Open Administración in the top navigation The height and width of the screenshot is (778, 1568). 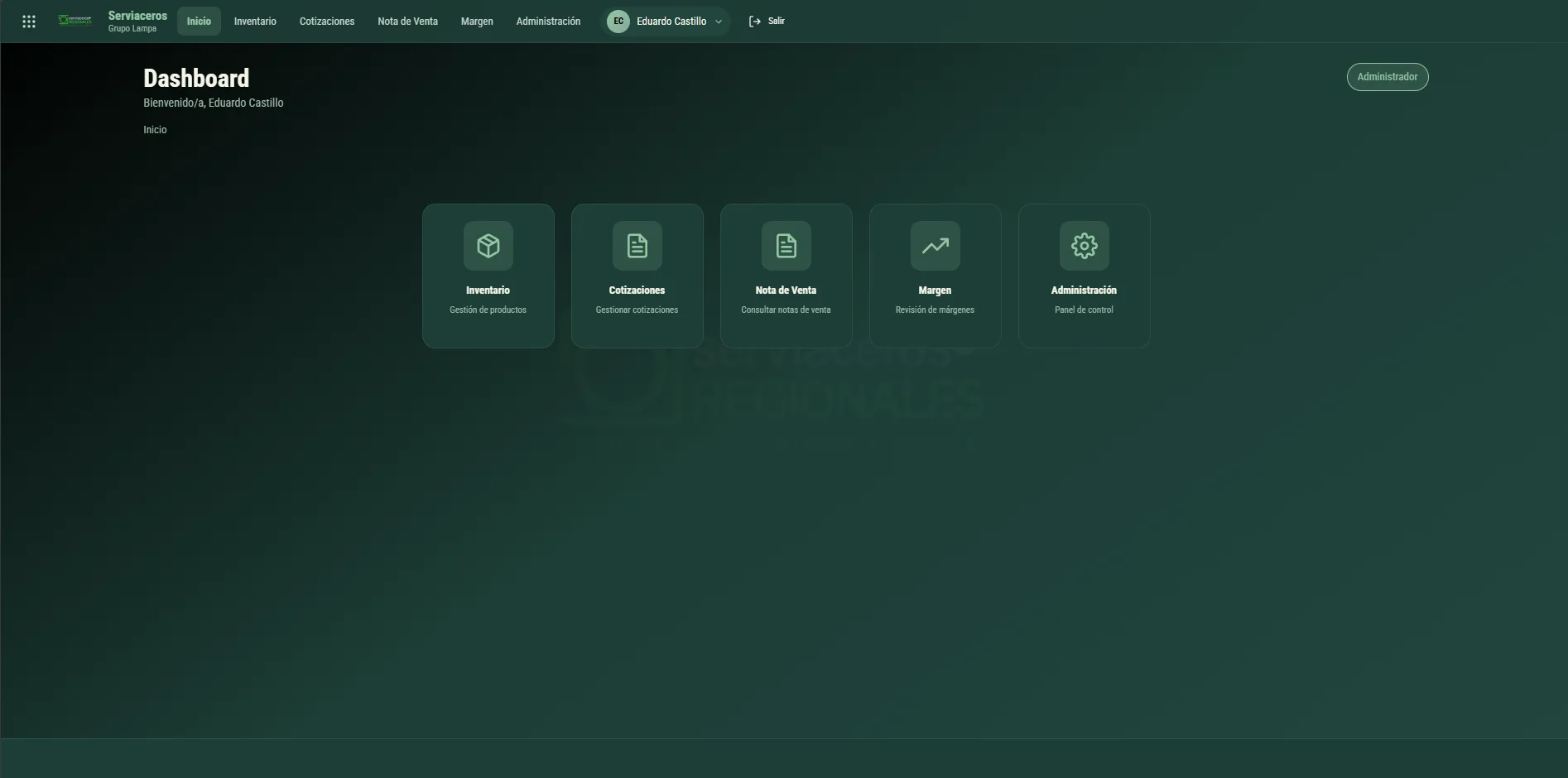(x=548, y=22)
